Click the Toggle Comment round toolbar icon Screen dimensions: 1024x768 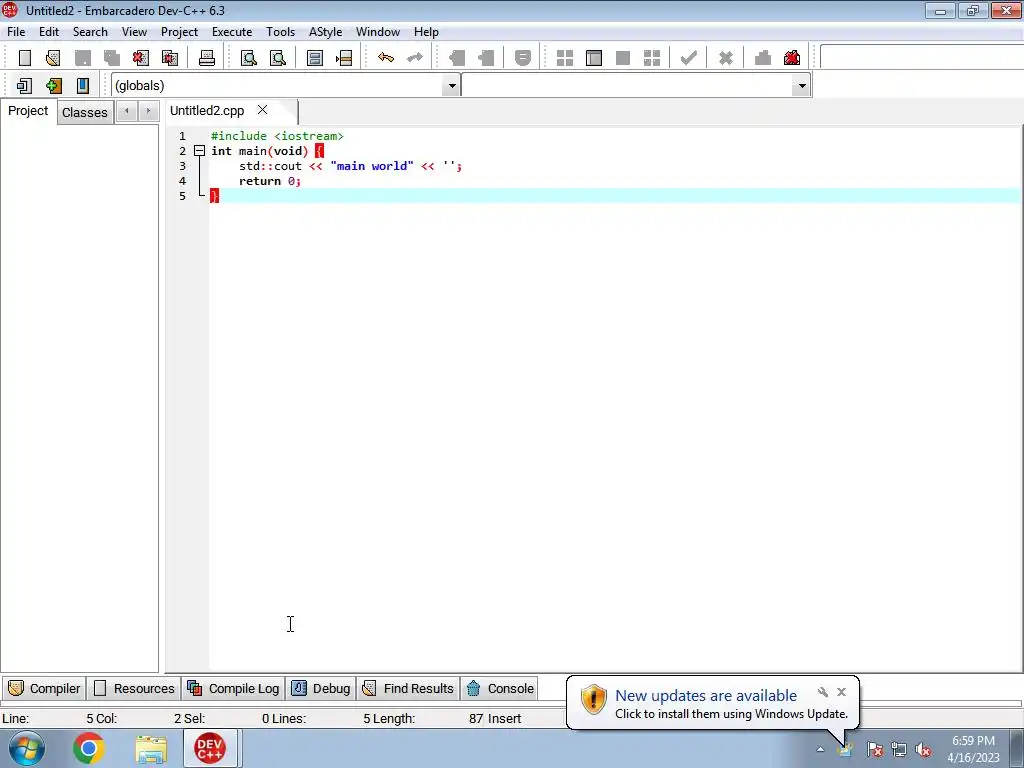click(x=522, y=58)
